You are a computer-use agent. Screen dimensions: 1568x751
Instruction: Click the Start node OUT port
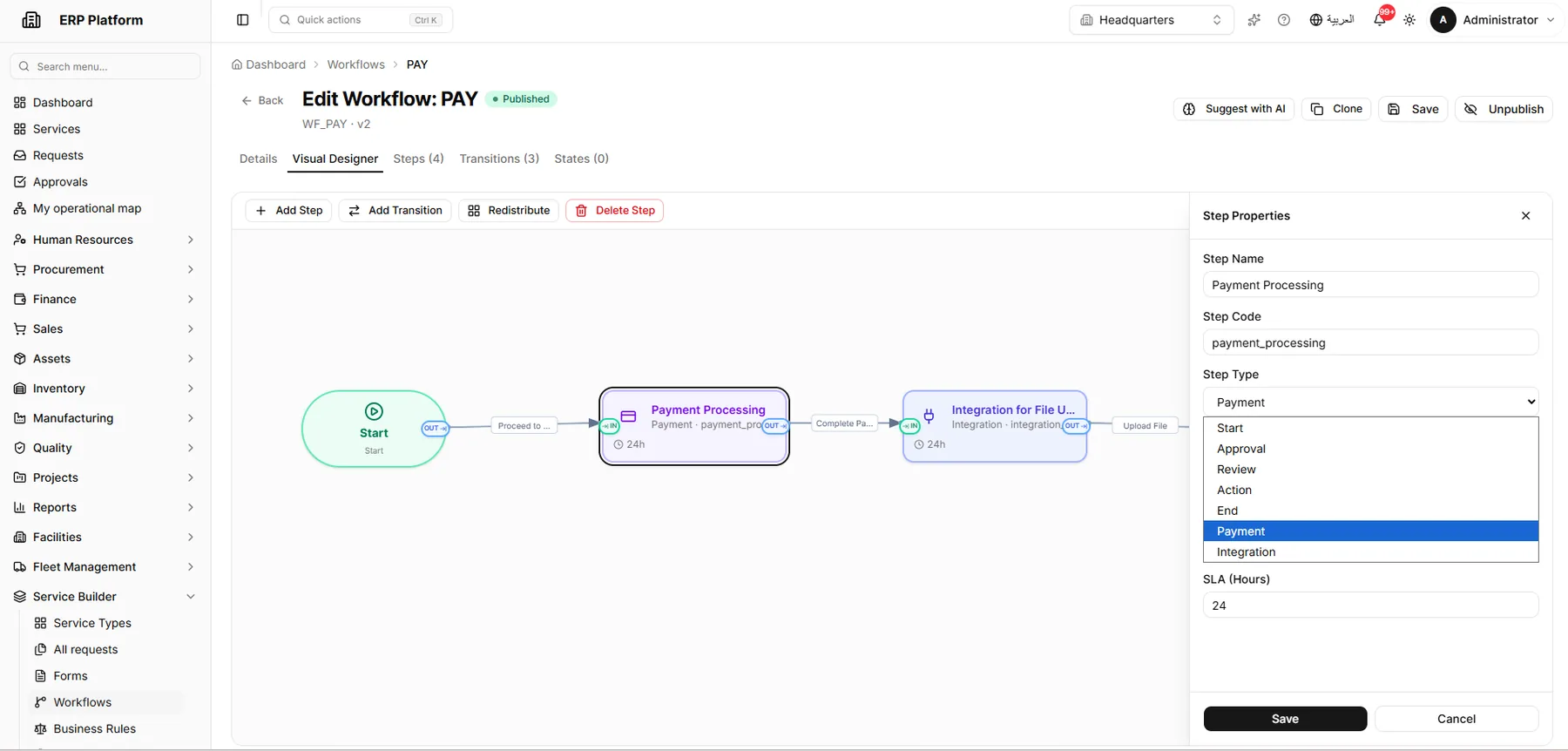(x=435, y=428)
